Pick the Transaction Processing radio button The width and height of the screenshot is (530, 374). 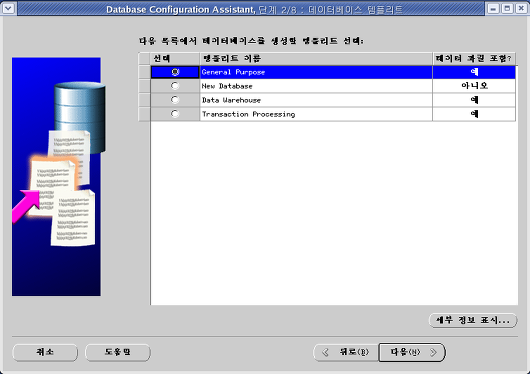click(x=175, y=114)
